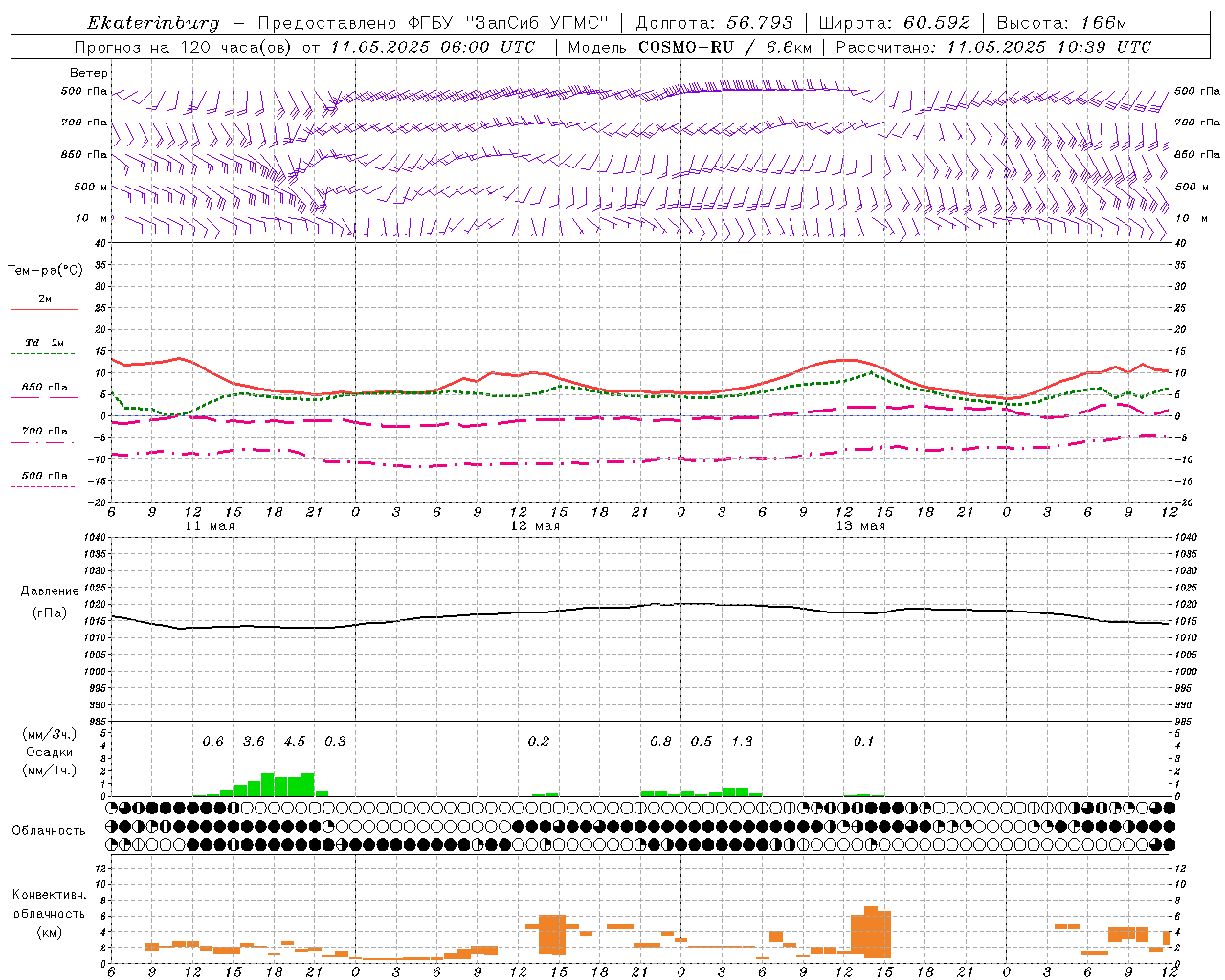Click '850 гПа' in the temperature legend

[45, 388]
